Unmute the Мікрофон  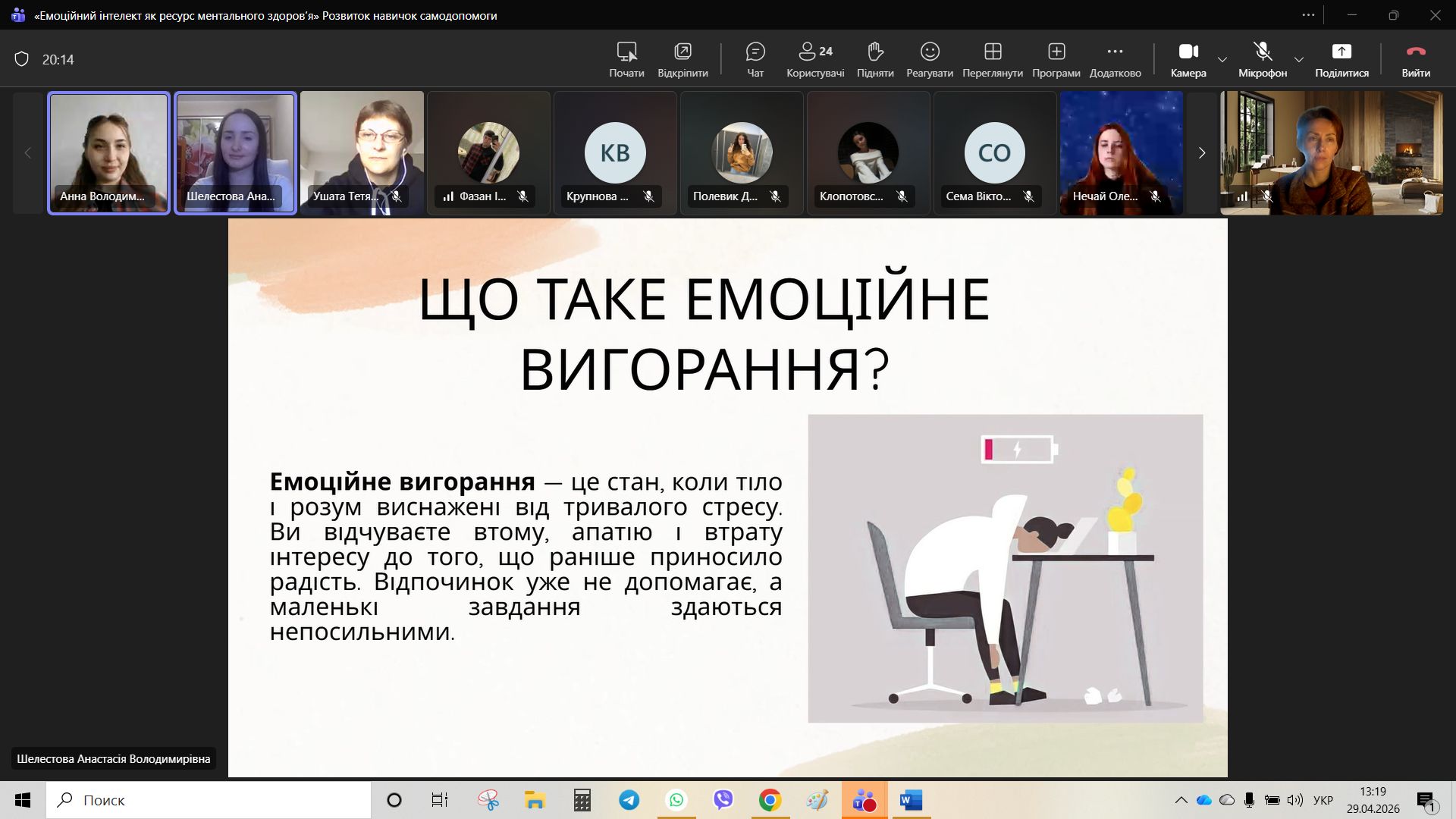[x=1262, y=59]
